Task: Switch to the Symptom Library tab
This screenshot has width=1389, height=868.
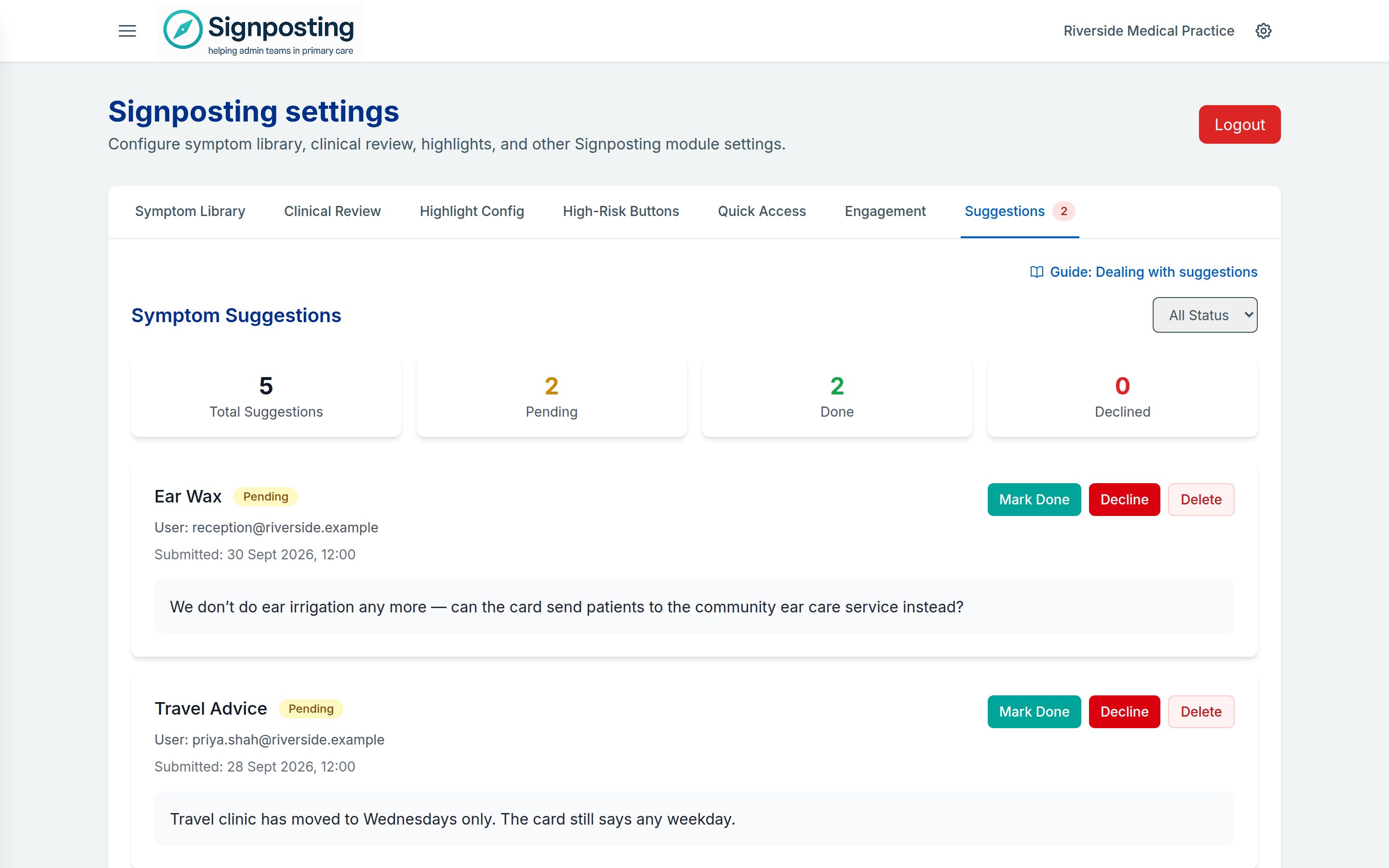Action: coord(190,211)
